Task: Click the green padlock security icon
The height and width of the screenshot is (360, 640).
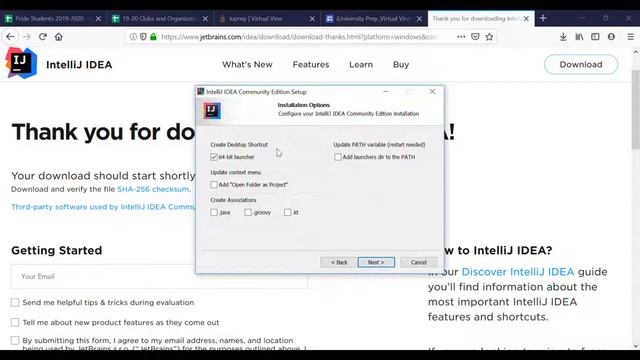Action: tap(153, 37)
